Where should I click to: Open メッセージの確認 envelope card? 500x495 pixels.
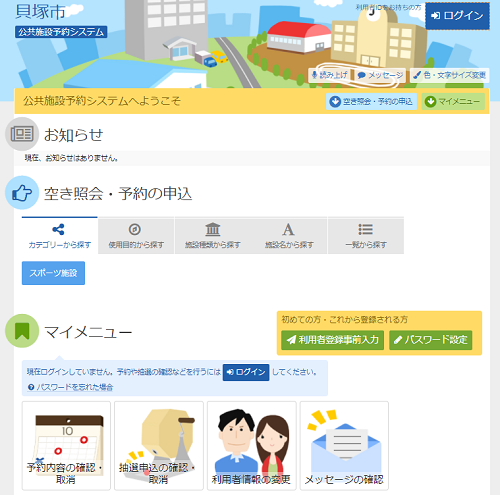coord(344,446)
